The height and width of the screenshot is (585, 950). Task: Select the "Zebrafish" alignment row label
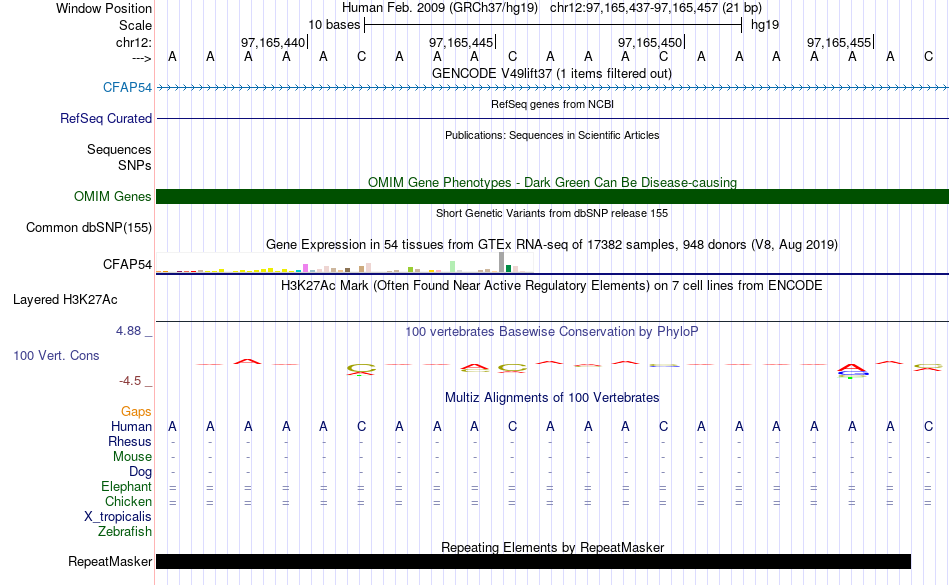click(125, 531)
